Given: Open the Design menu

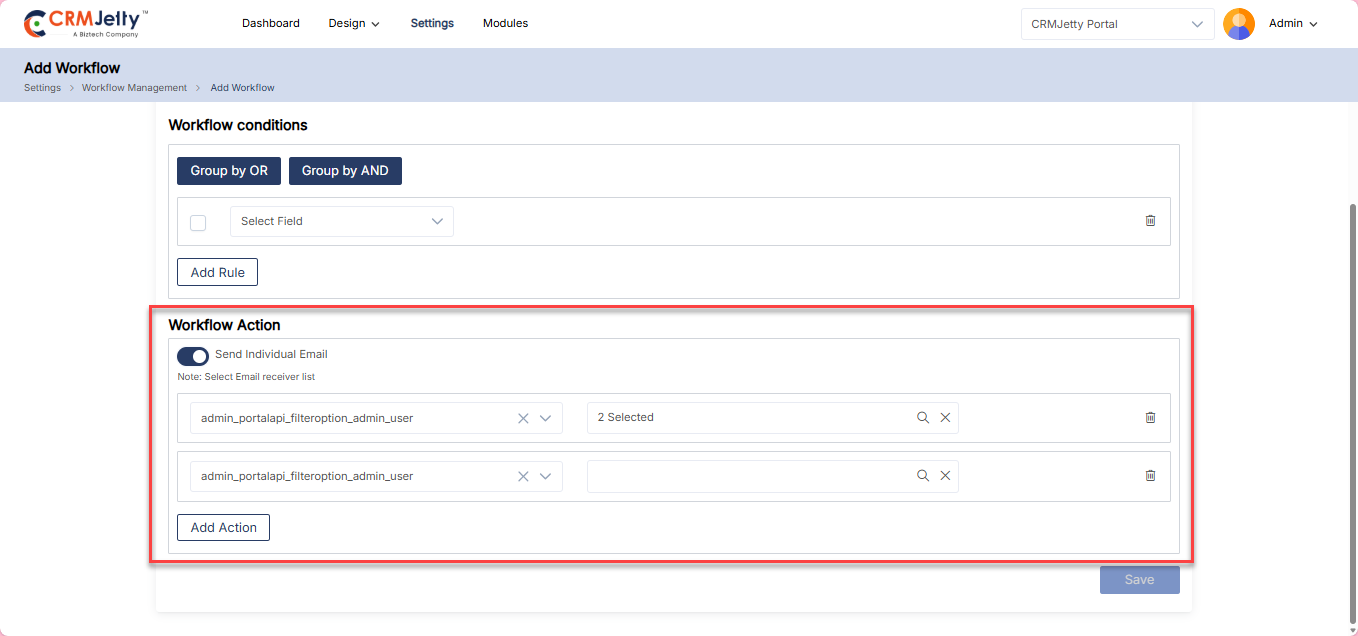Looking at the screenshot, I should pyautogui.click(x=353, y=24).
